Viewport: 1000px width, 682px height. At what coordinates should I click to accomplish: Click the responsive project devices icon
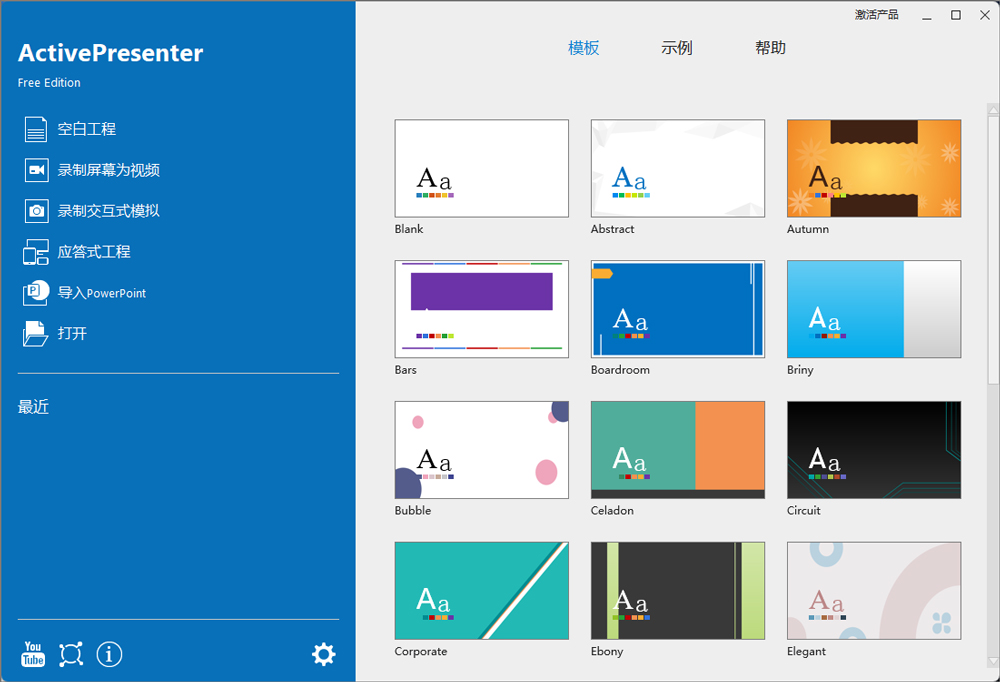(x=36, y=252)
